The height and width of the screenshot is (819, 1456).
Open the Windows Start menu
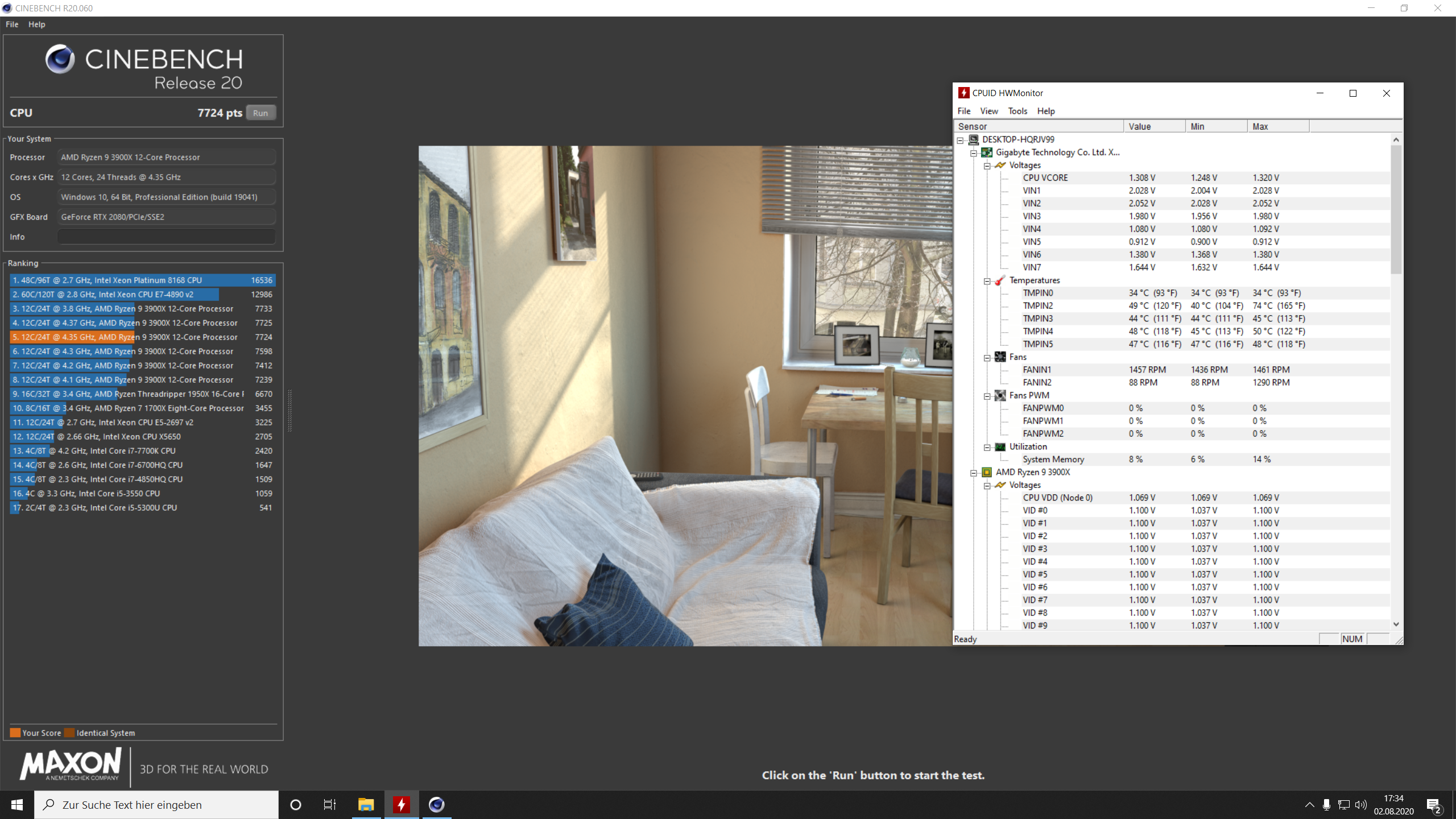[x=17, y=804]
